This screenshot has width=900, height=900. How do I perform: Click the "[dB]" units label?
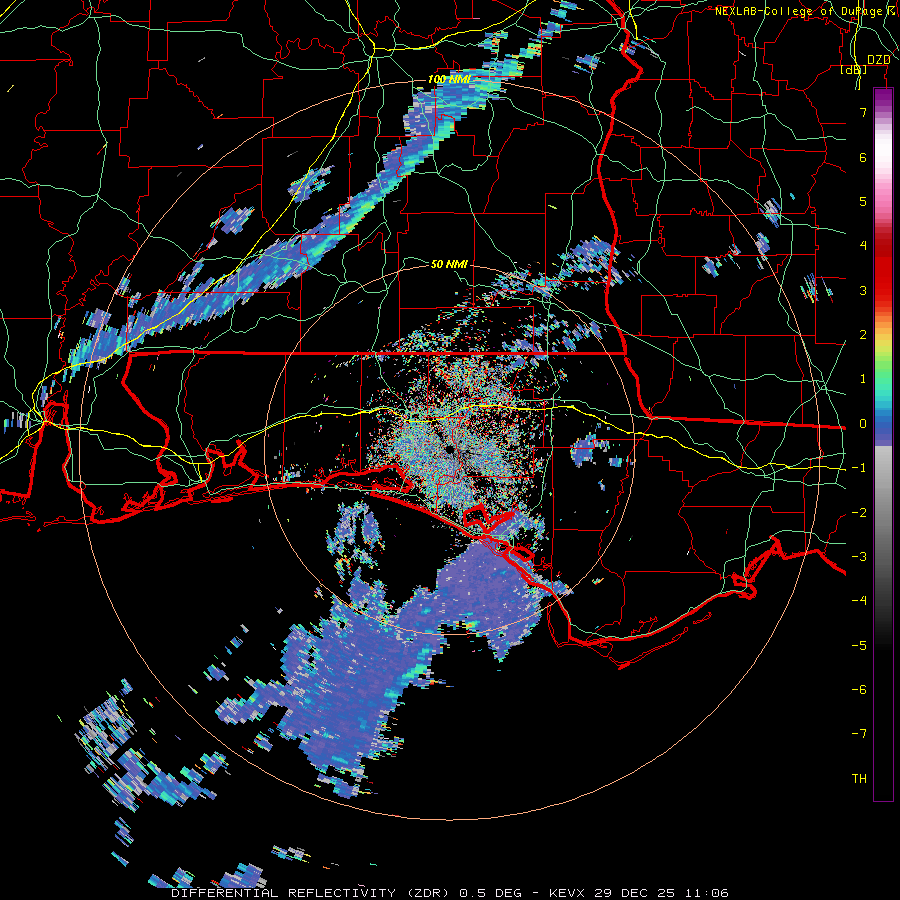point(853,69)
